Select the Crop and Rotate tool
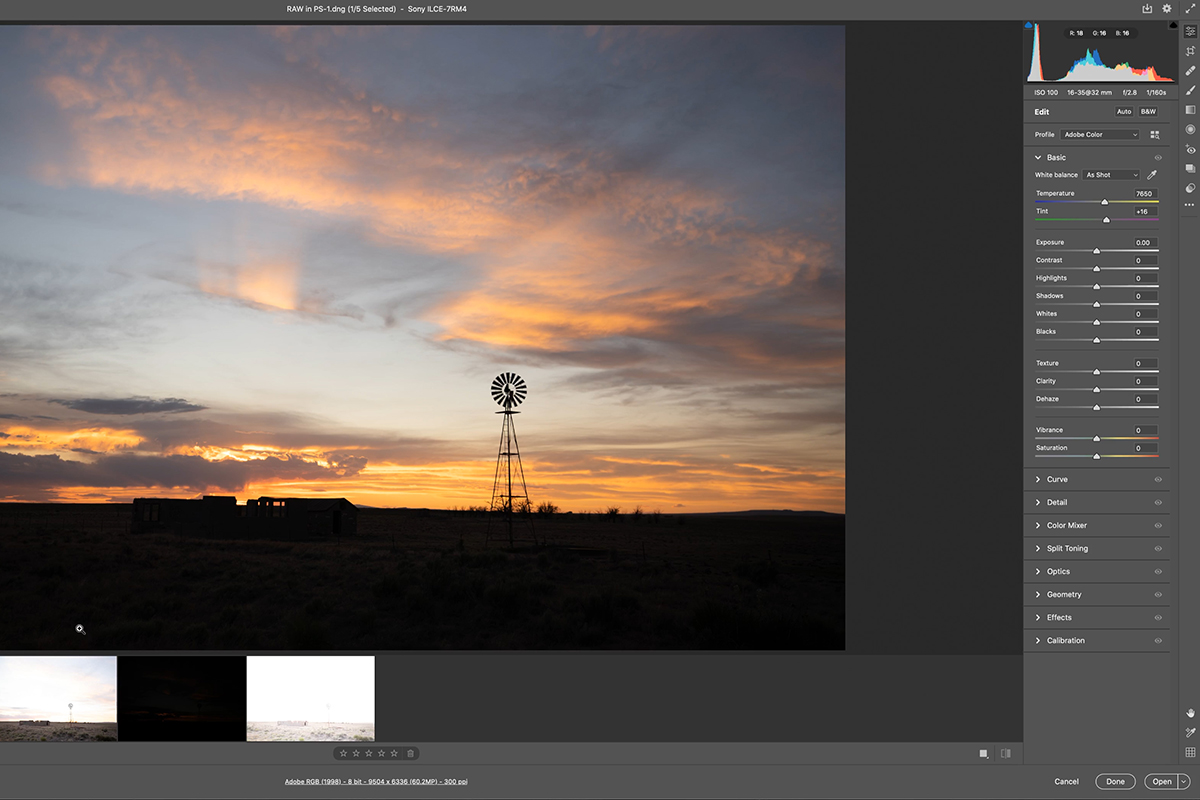1200x800 pixels. pos(1189,52)
